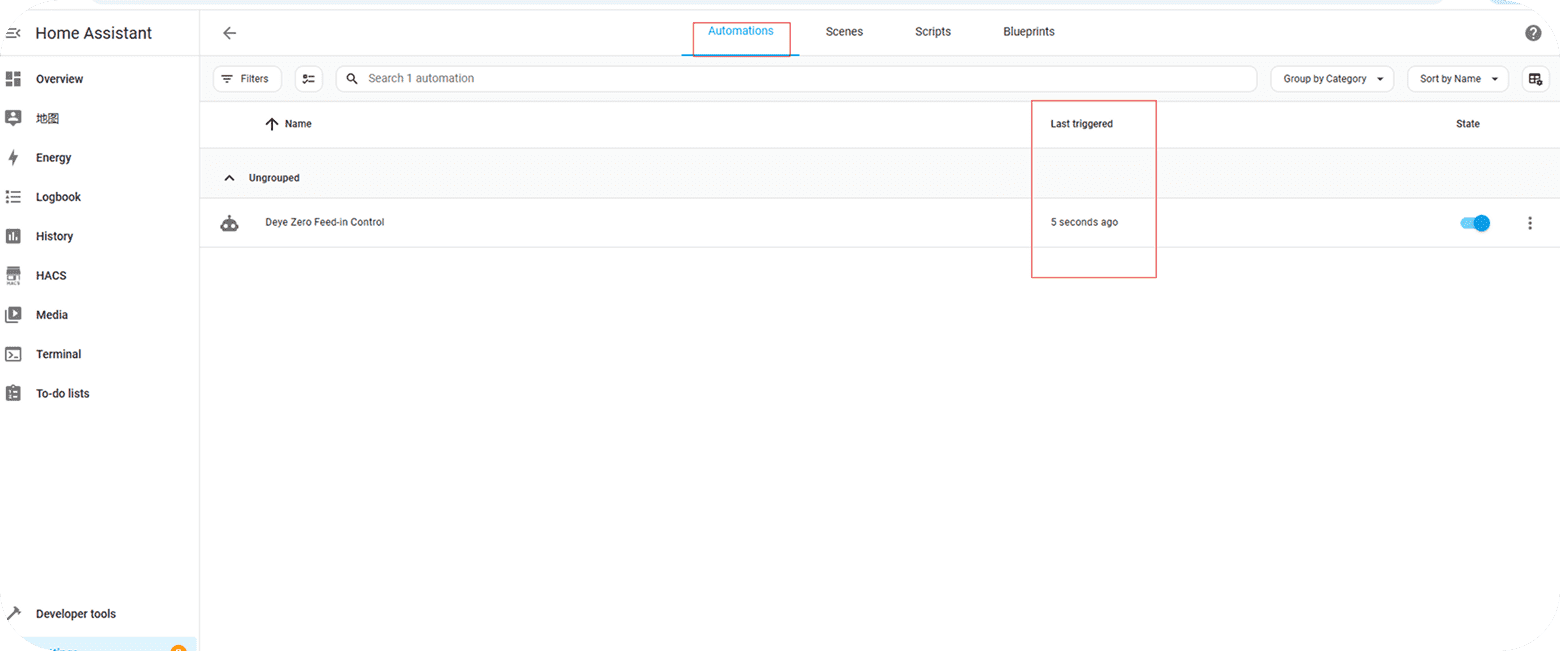Click the selection mode checklist icon

coord(309,79)
